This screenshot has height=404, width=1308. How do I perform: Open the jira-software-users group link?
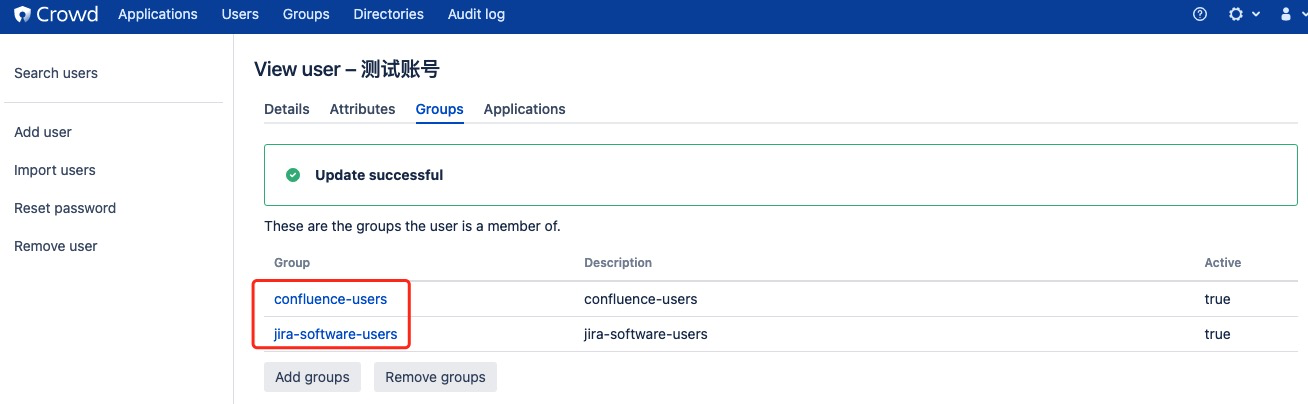[335, 334]
